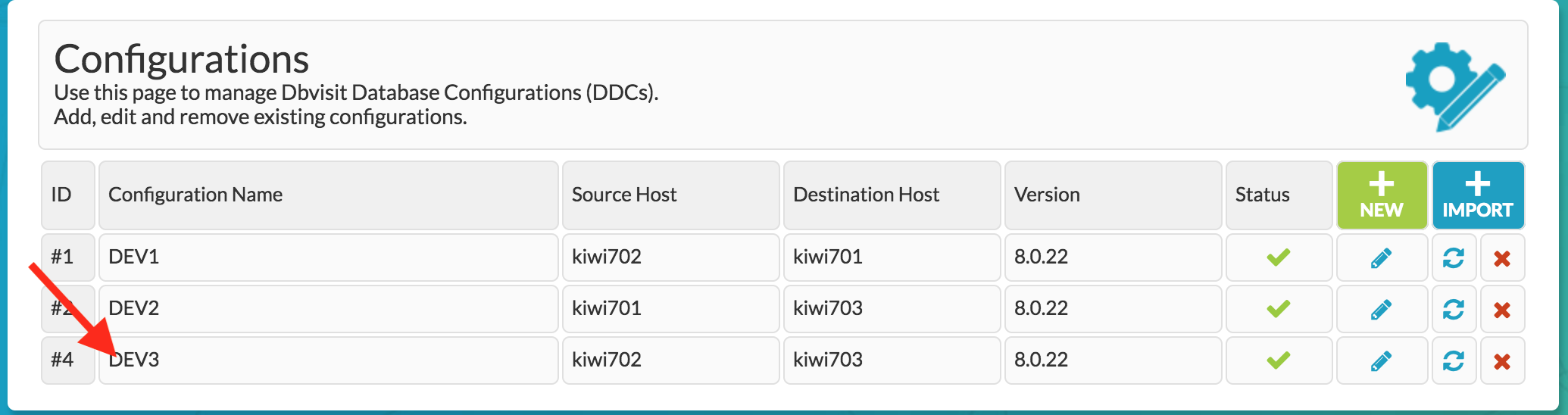Click the DEV1 status green checkmark
The width and height of the screenshot is (1568, 415).
(1279, 257)
